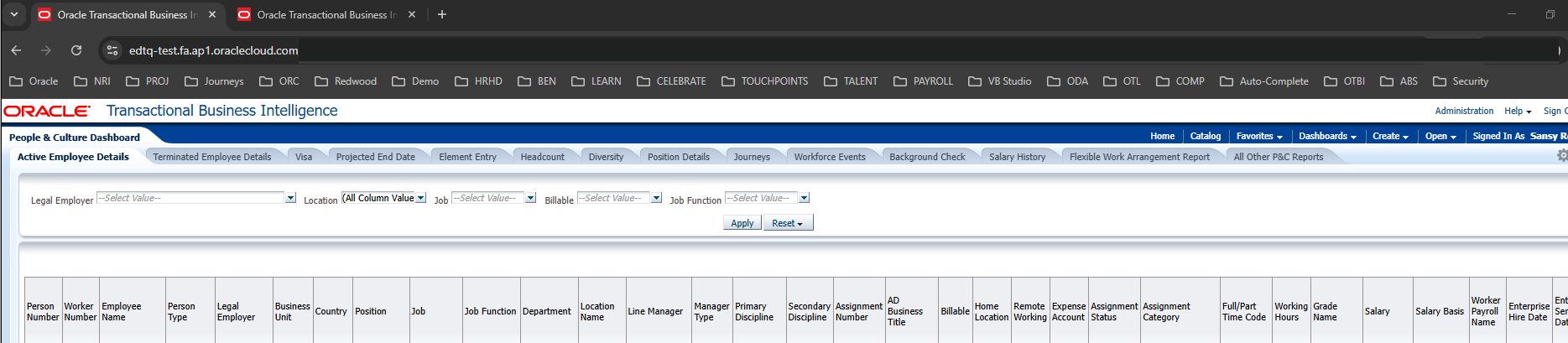This screenshot has height=343, width=1568.
Task: Switch to Element Entry tab
Action: pyautogui.click(x=467, y=157)
